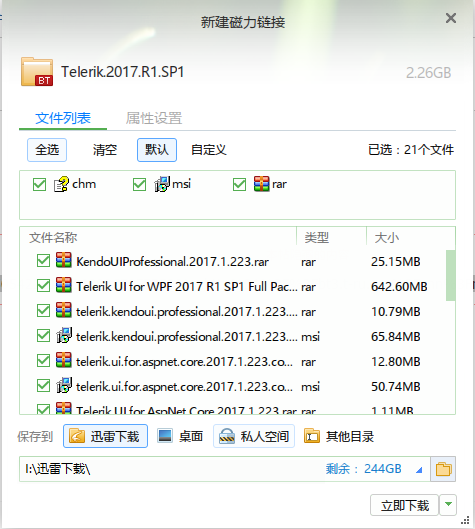Image resolution: width=475 pixels, height=529 pixels.
Task: Click the rar icon of Telerik UI for WPF row
Action: (64, 285)
